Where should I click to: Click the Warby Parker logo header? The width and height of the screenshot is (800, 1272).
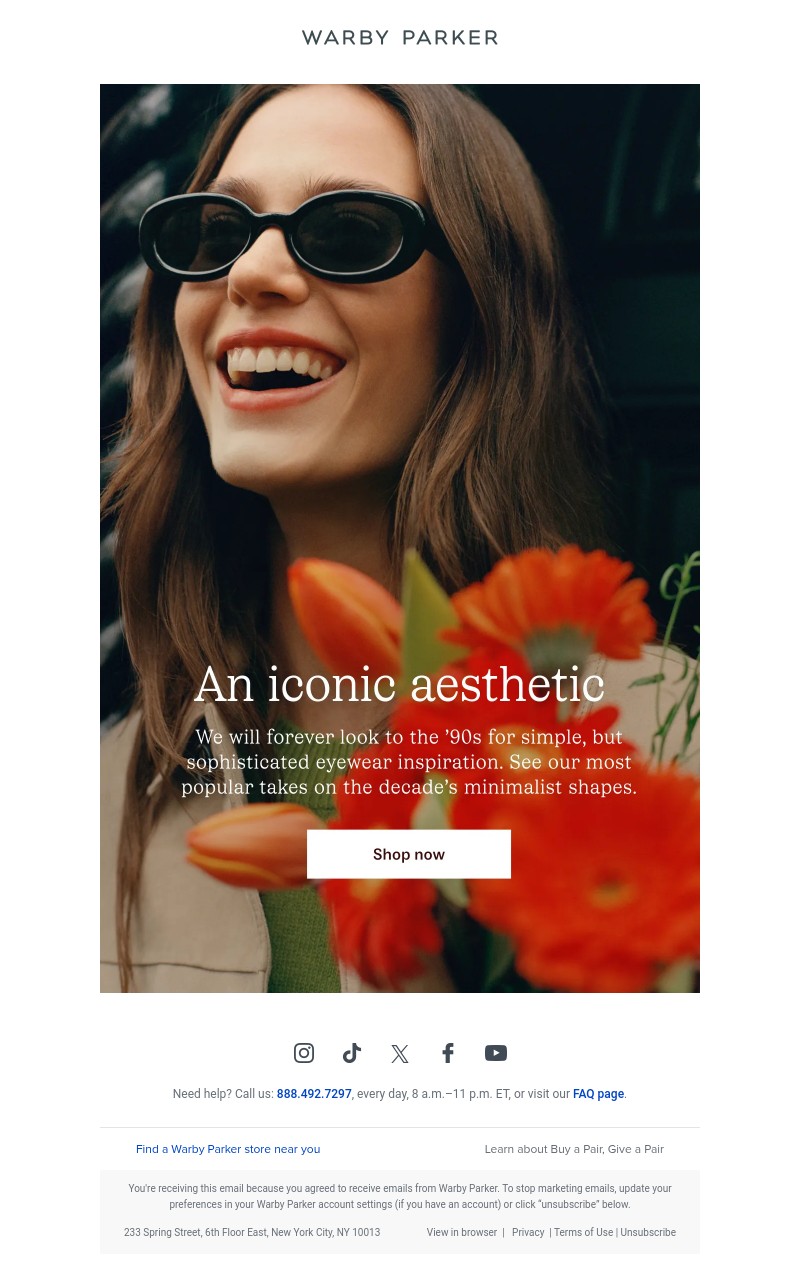[x=400, y=37]
